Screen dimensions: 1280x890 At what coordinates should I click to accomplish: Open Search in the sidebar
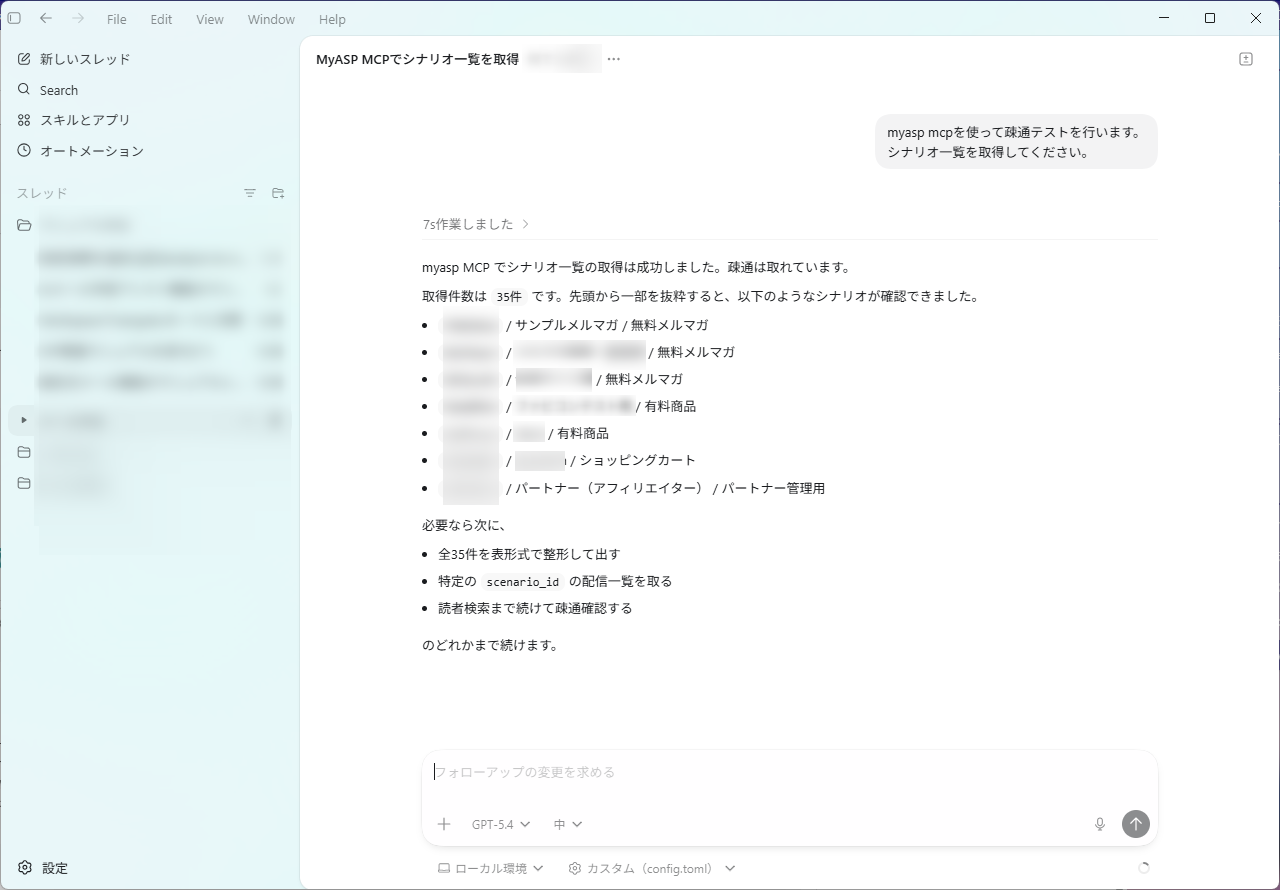(59, 90)
